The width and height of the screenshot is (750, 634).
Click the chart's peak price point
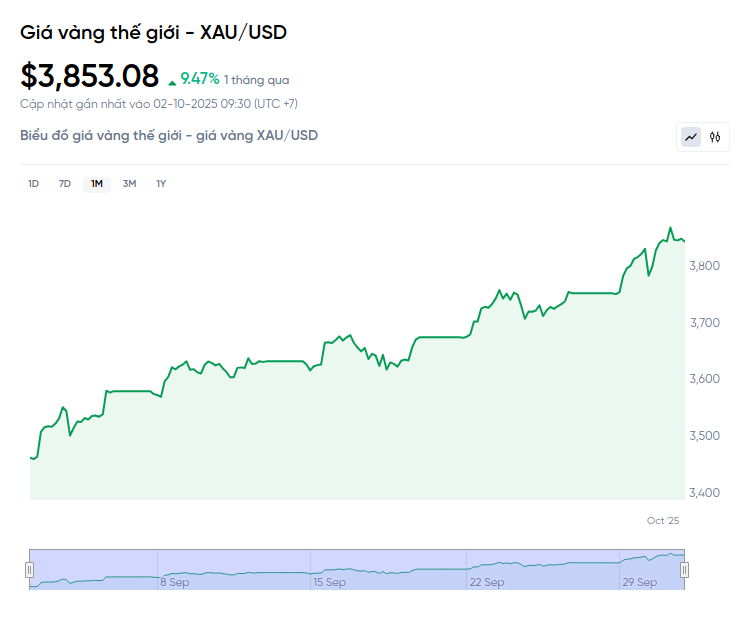tap(670, 228)
